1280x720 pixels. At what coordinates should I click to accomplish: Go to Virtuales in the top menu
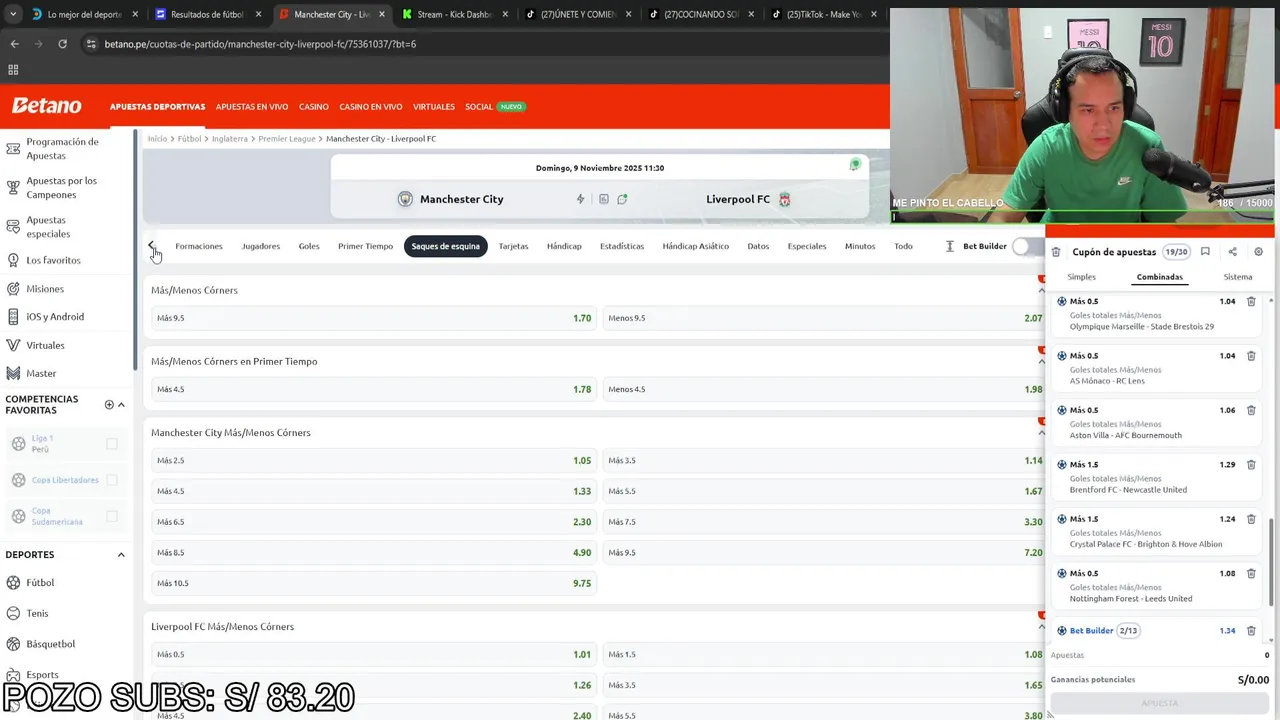[433, 107]
